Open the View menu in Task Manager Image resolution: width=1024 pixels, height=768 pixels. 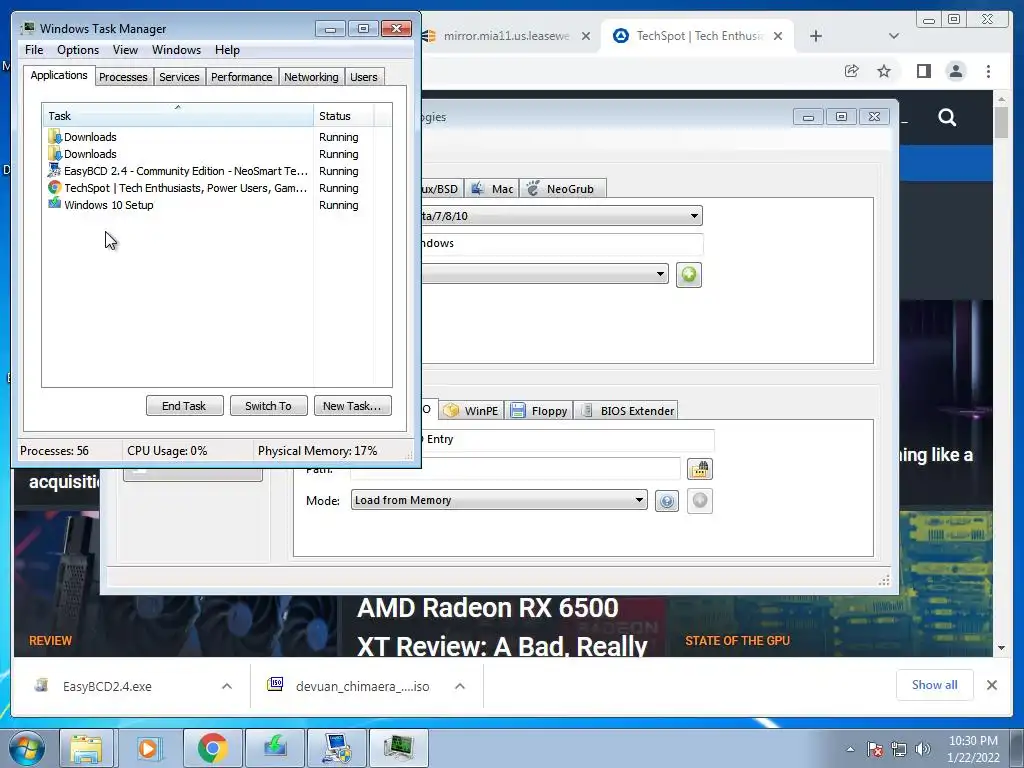click(125, 50)
